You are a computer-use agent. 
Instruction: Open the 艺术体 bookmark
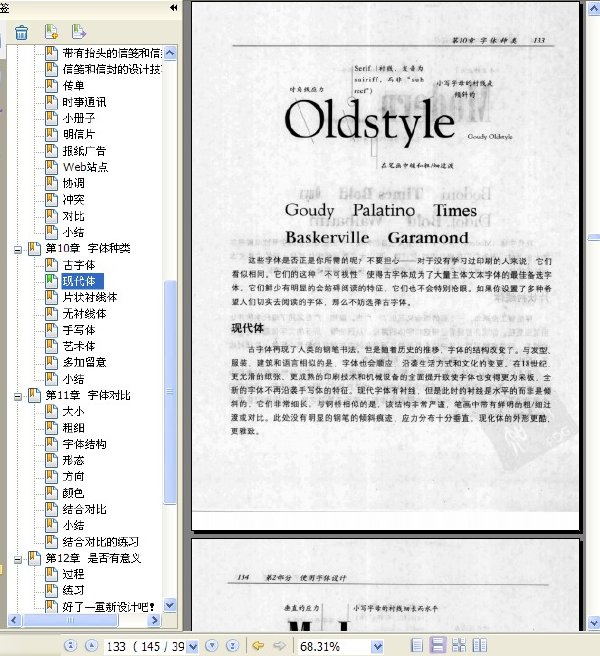pyautogui.click(x=79, y=346)
